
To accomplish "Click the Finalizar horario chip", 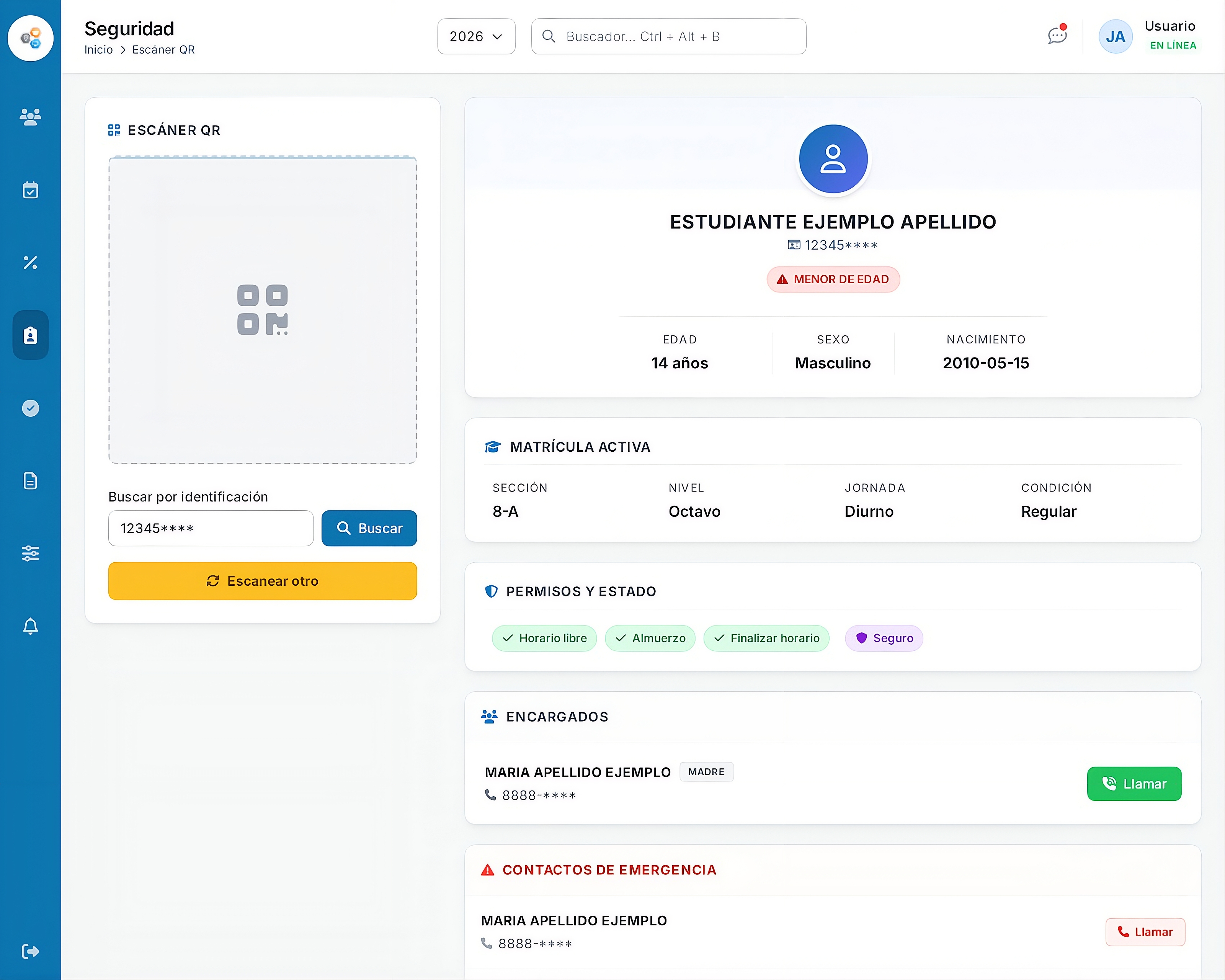I will click(766, 638).
